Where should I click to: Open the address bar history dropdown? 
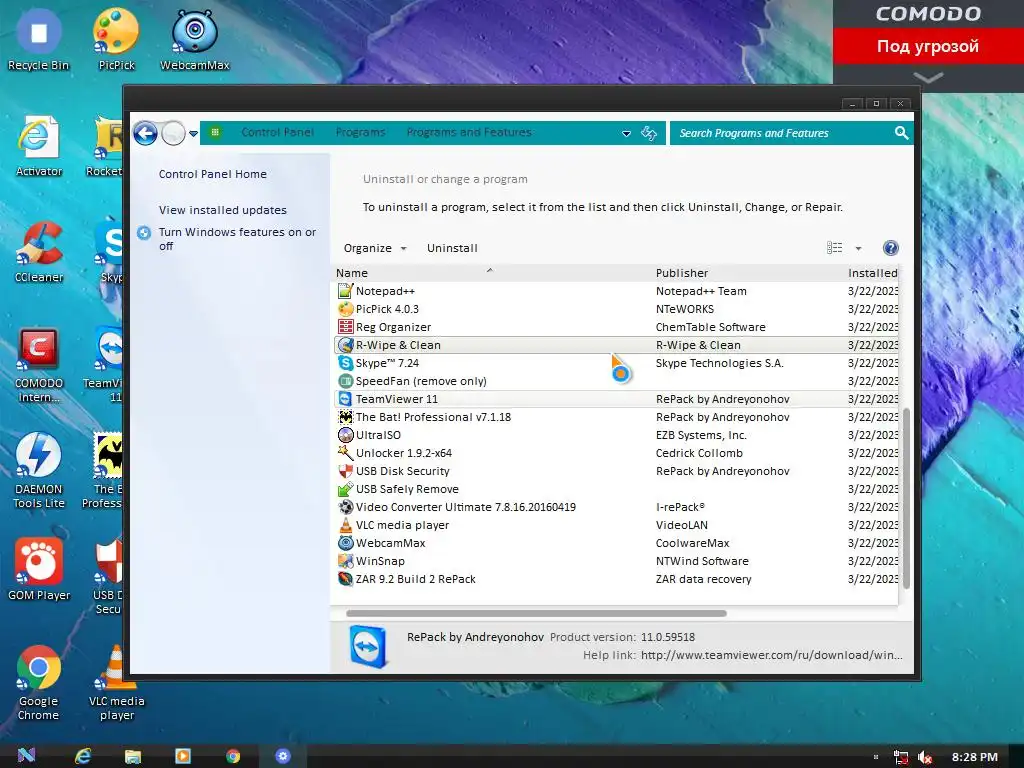point(626,133)
